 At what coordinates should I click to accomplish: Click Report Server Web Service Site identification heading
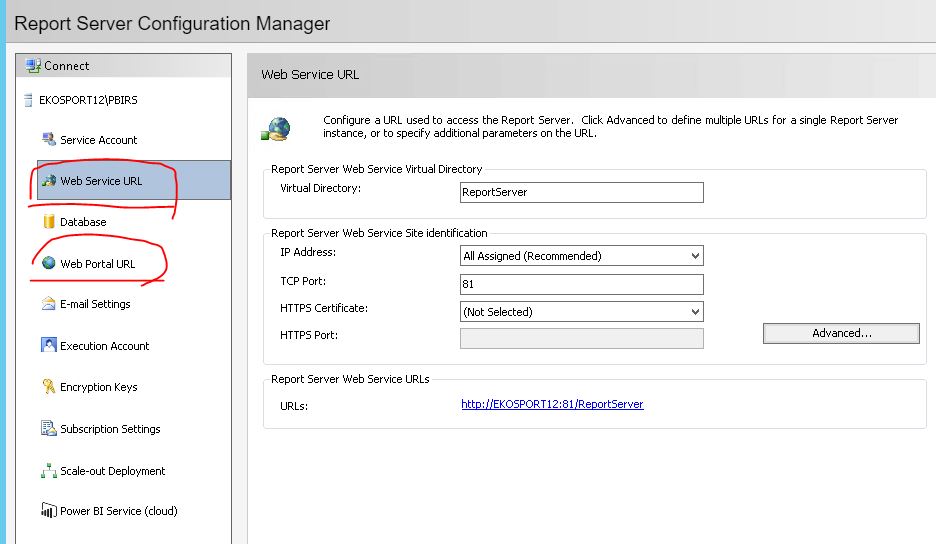[379, 233]
